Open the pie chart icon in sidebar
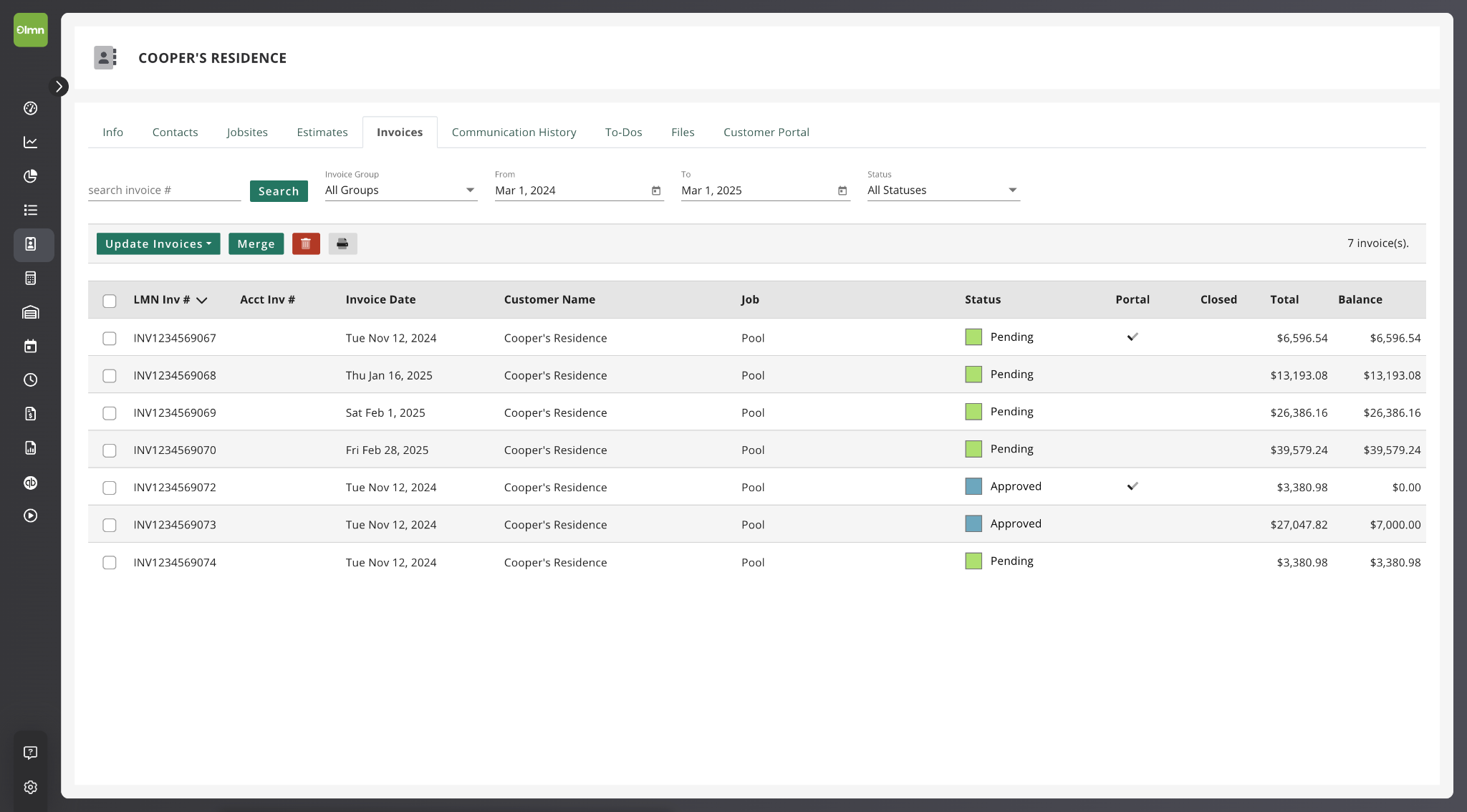Viewport: 1467px width, 812px height. [x=31, y=176]
